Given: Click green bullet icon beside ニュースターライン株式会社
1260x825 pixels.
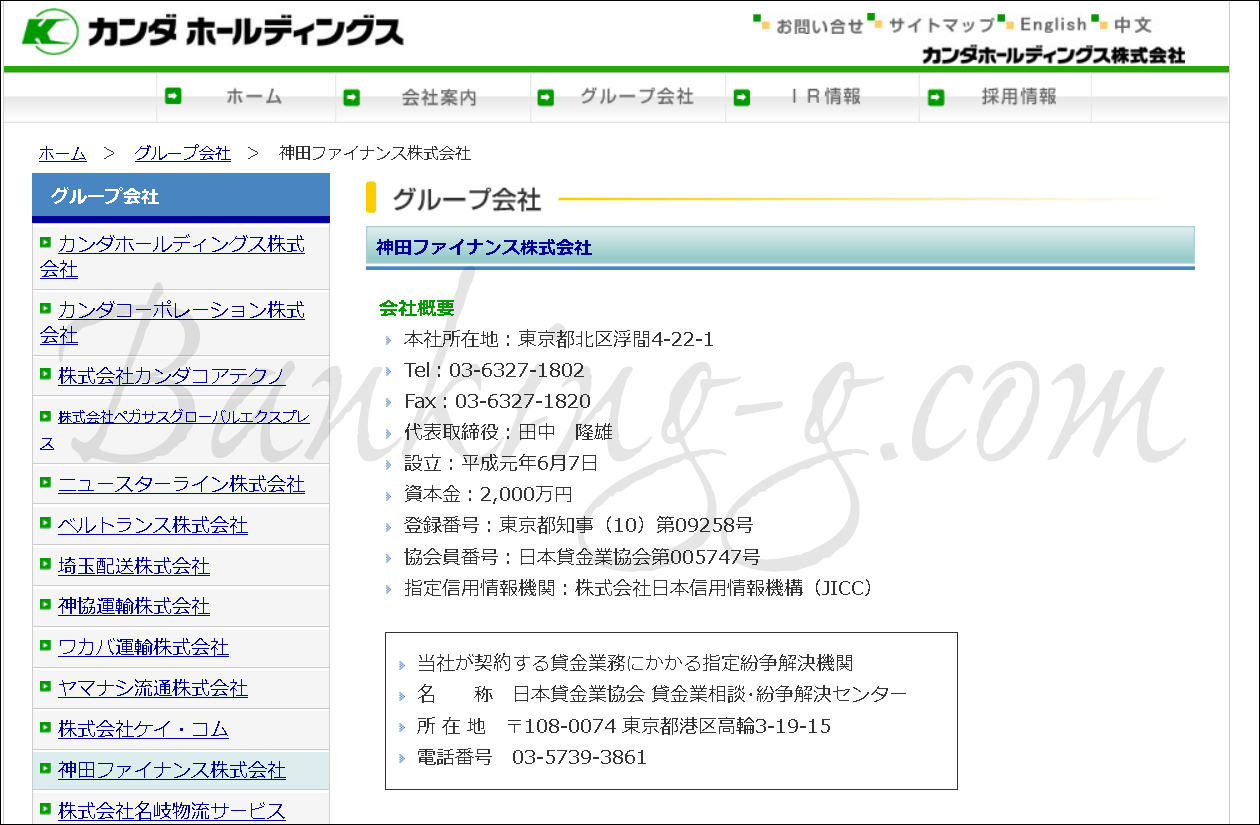Looking at the screenshot, I should coord(45,481).
